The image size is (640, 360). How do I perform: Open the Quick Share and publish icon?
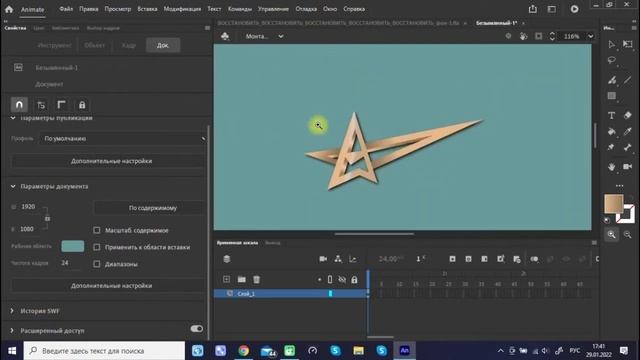pos(533,9)
